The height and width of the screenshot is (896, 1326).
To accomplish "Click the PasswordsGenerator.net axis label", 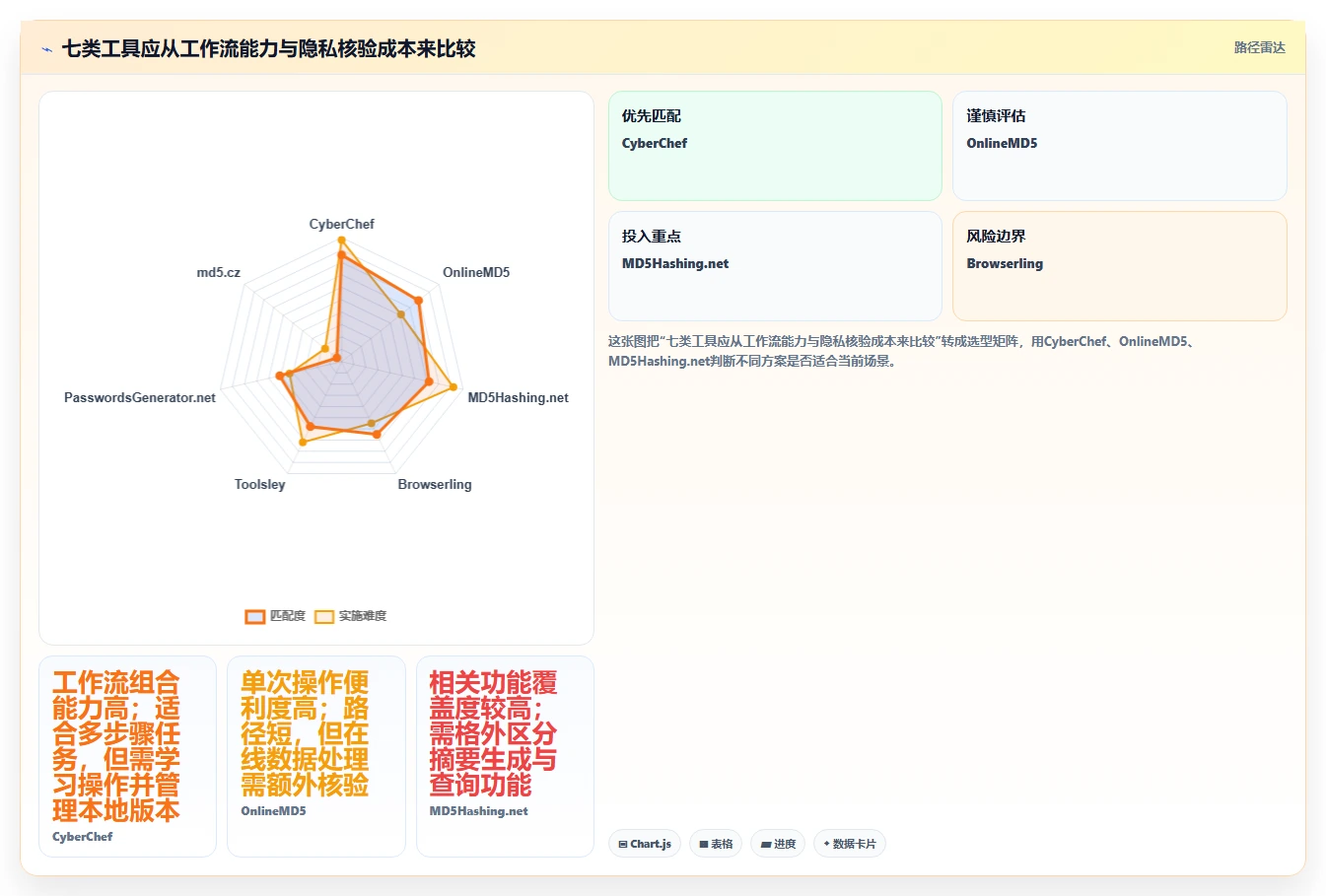I will click(x=140, y=397).
